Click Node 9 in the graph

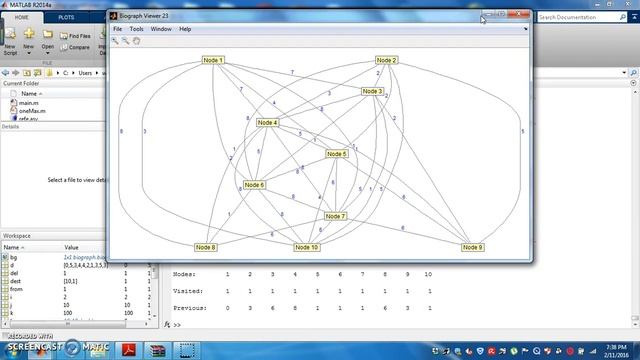[x=473, y=247]
